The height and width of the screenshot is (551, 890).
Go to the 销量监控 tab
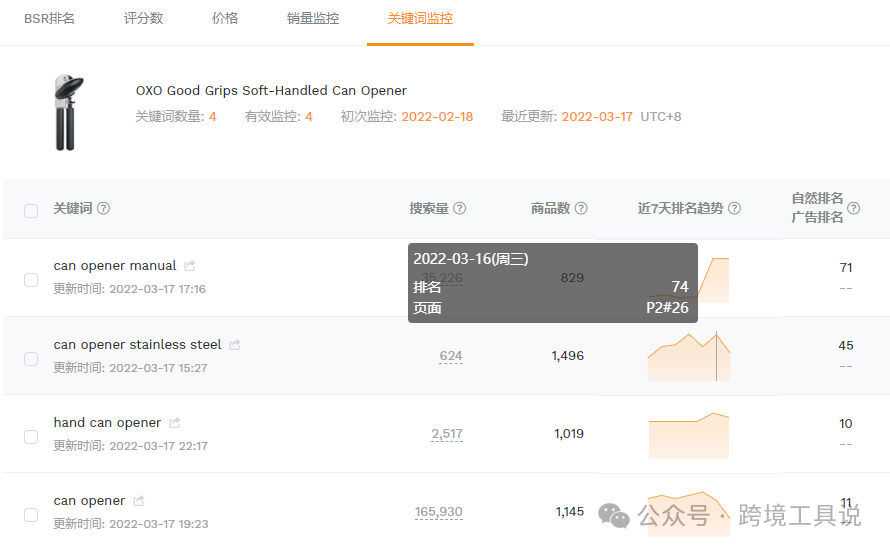[313, 19]
